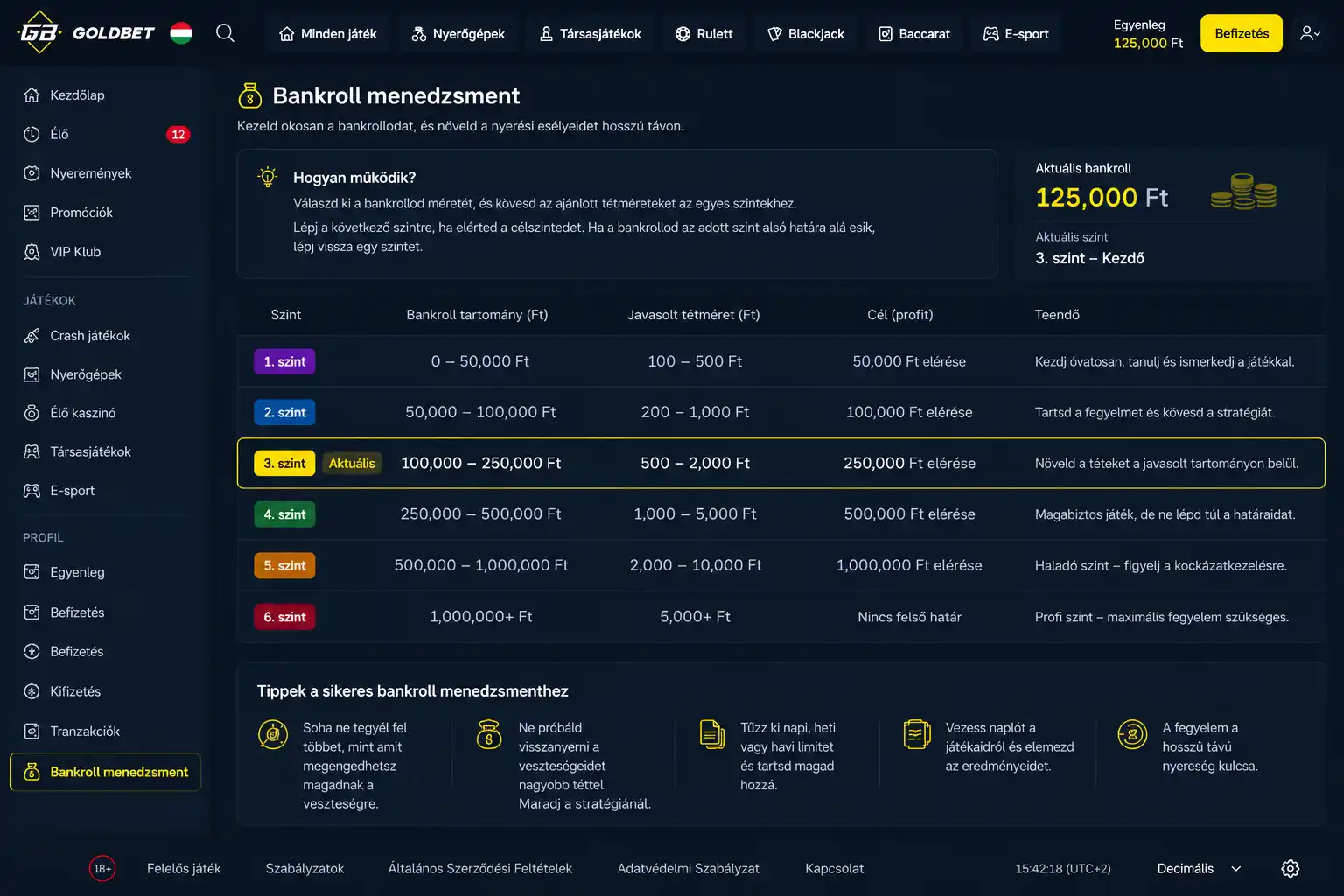Open the Hungarian flag language selector

181,33
